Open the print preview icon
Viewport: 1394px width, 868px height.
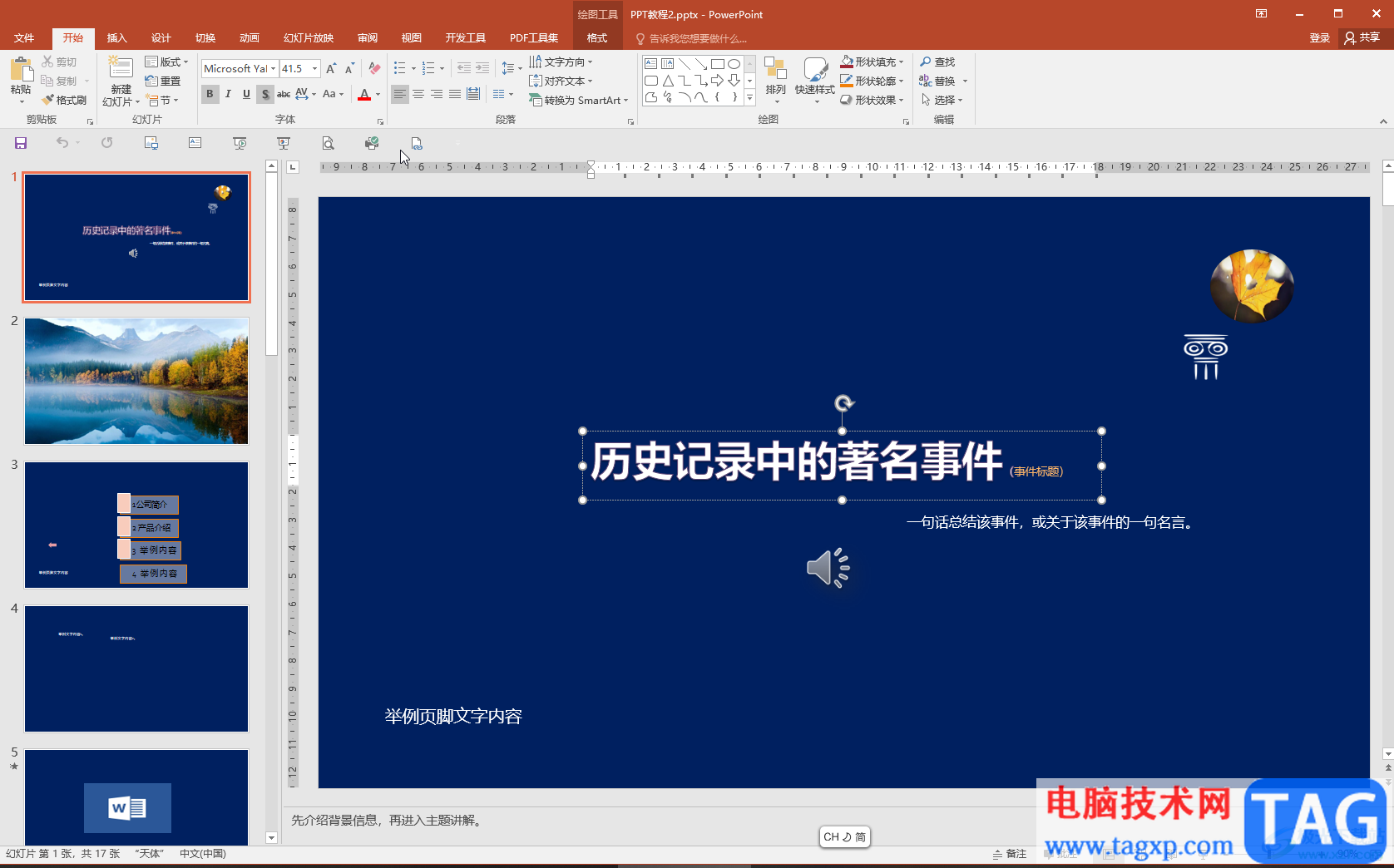(329, 143)
